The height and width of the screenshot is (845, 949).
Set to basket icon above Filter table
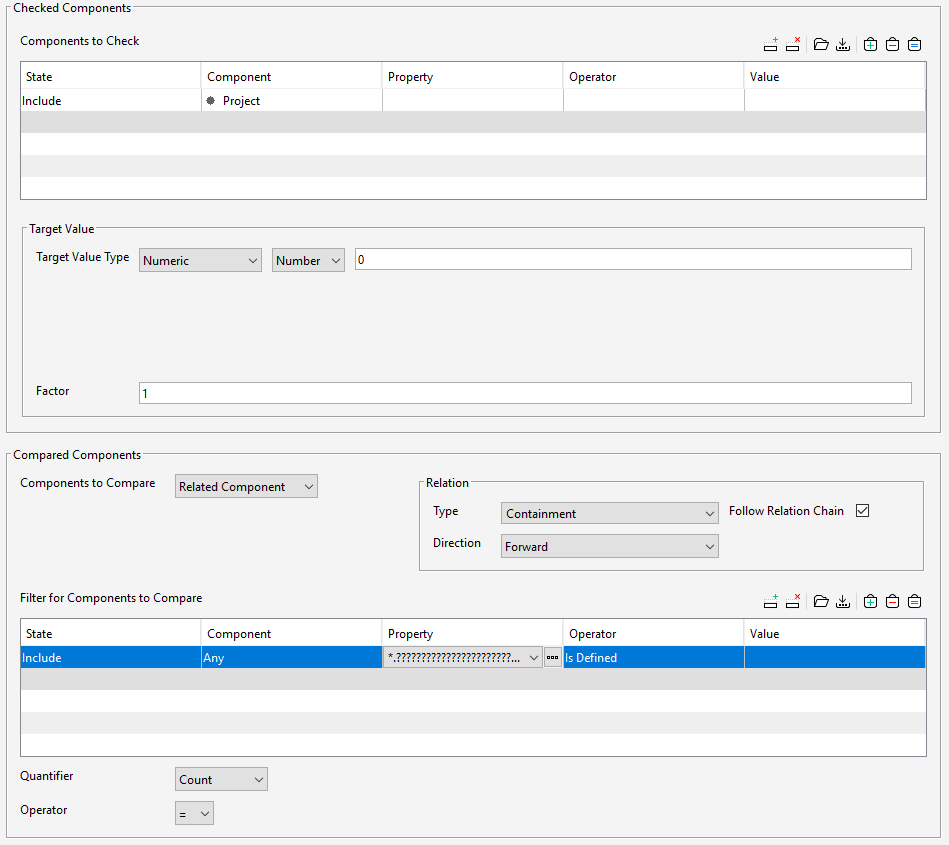[915, 601]
